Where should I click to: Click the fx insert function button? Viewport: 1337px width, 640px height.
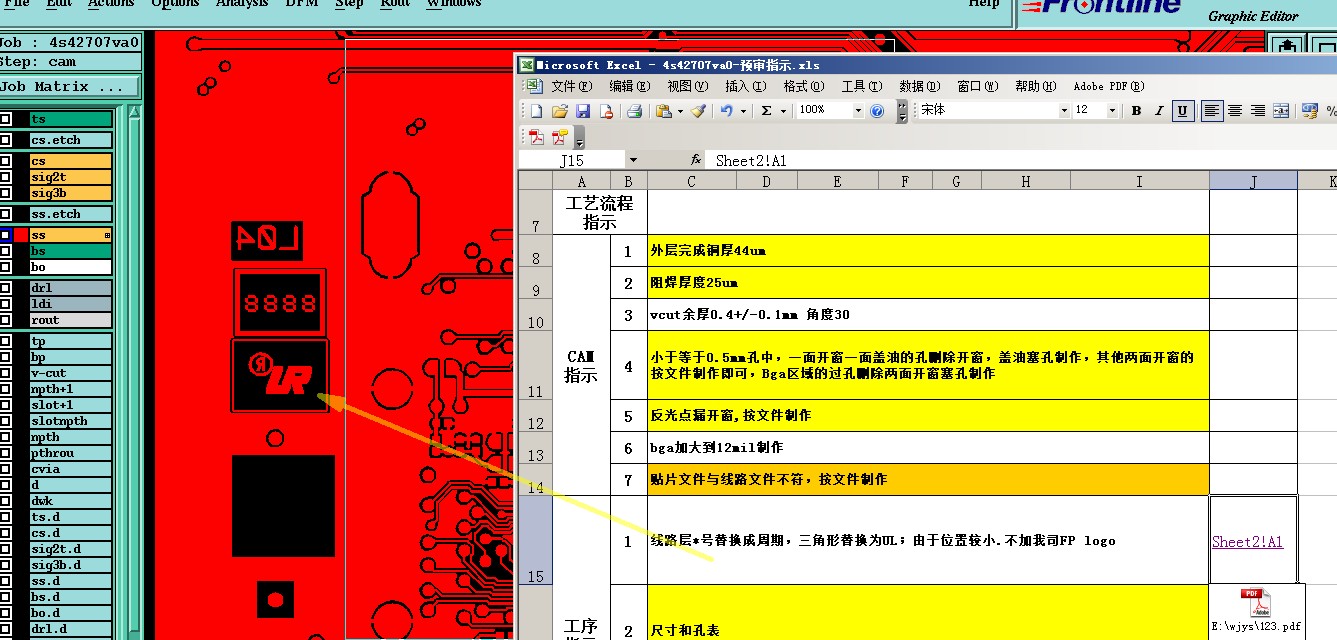click(x=696, y=160)
